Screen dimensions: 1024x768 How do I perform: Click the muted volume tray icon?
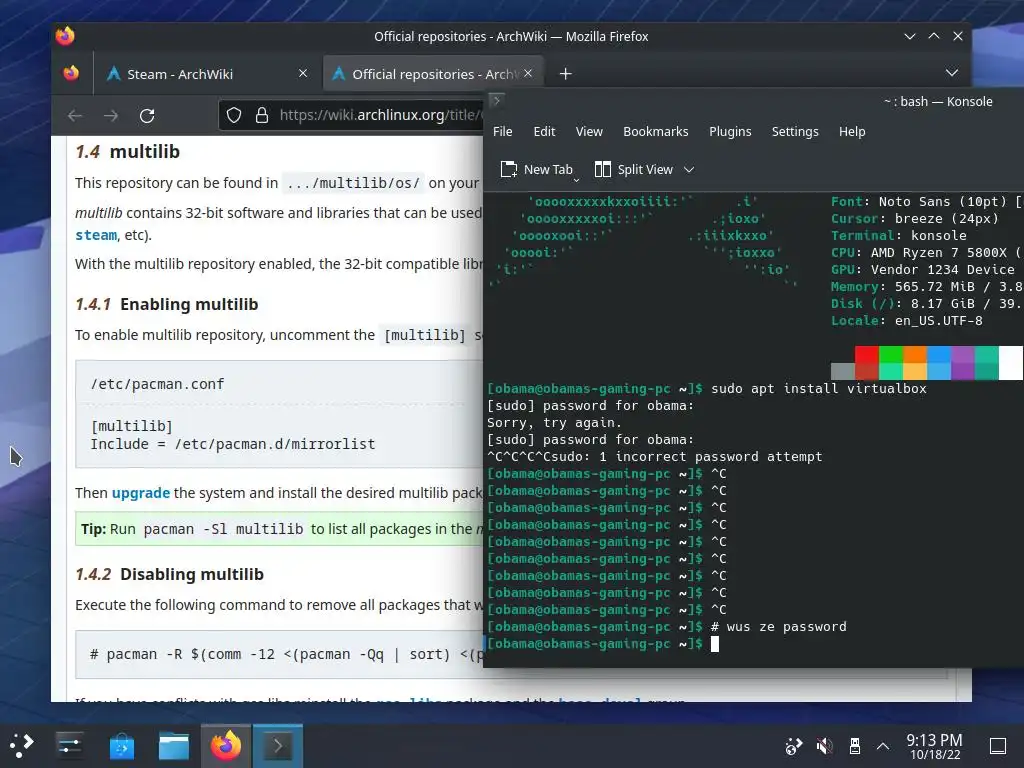[824, 745]
